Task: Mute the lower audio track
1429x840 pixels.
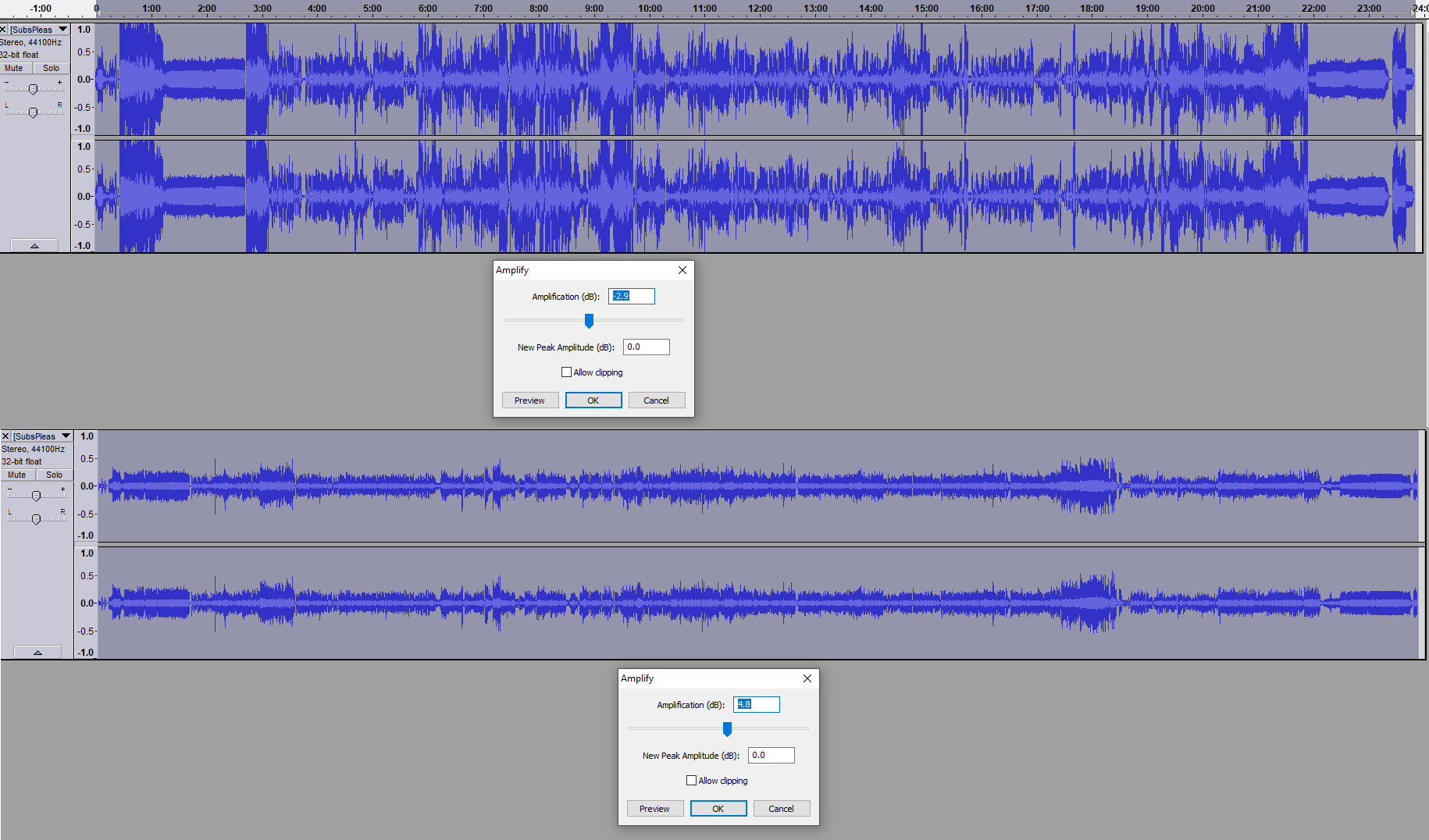Action: pyautogui.click(x=17, y=475)
